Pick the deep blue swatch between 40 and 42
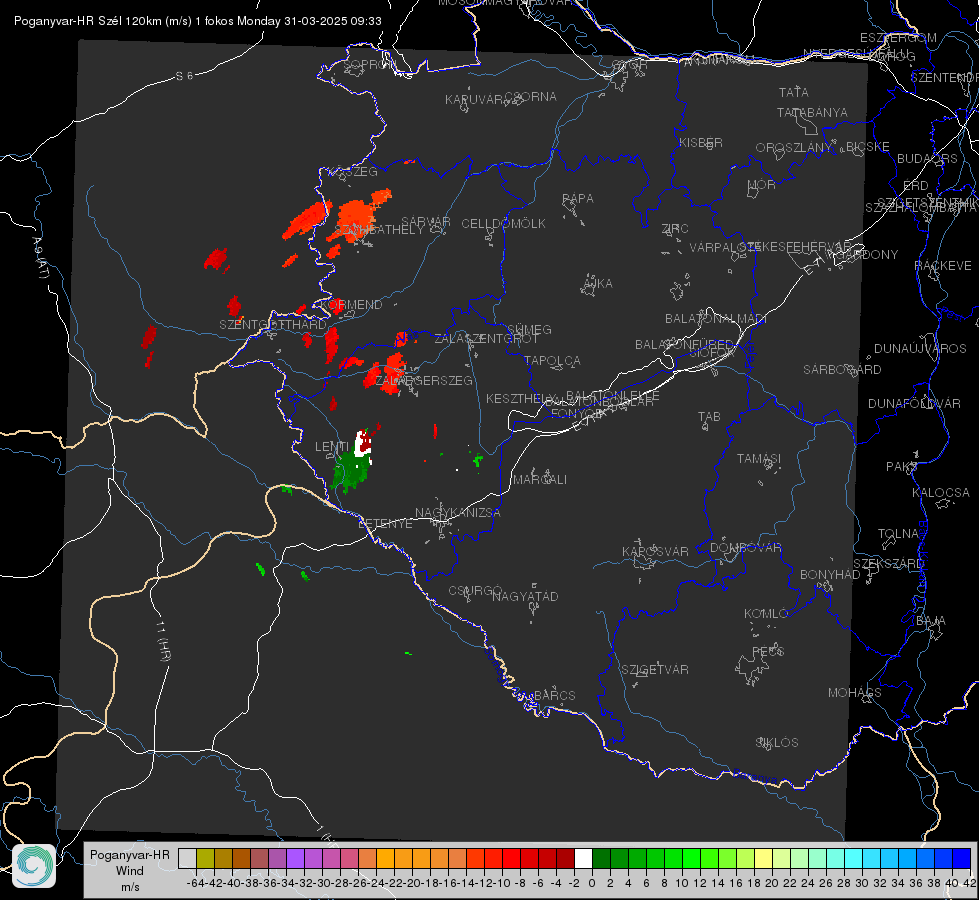The image size is (979, 900). coord(962,858)
